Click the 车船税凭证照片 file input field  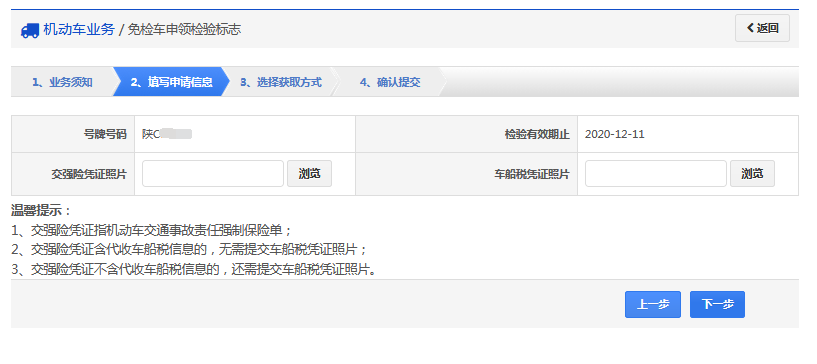coord(655,174)
